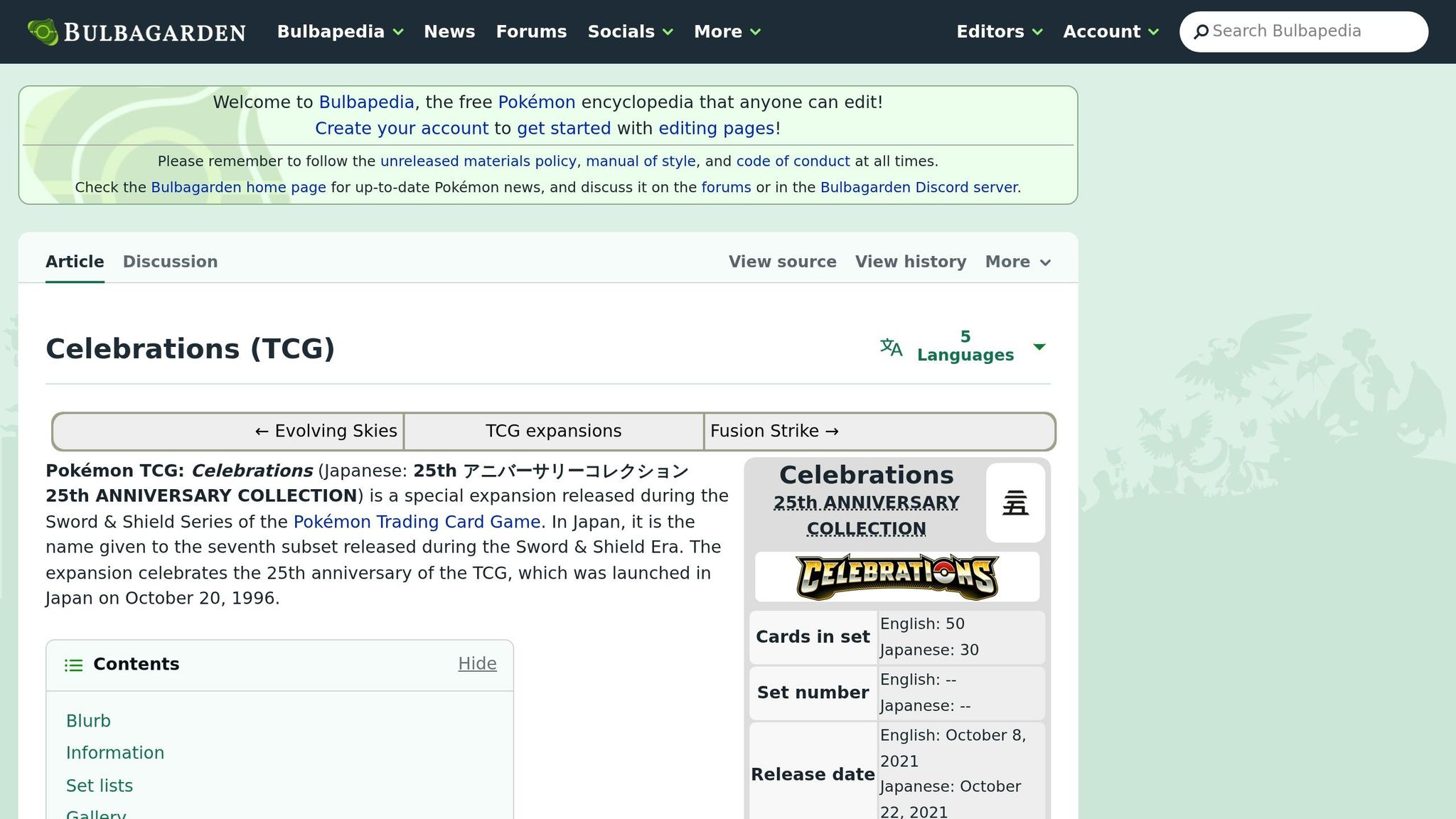Click the Release date label
This screenshot has height=819, width=1456.
click(x=813, y=774)
